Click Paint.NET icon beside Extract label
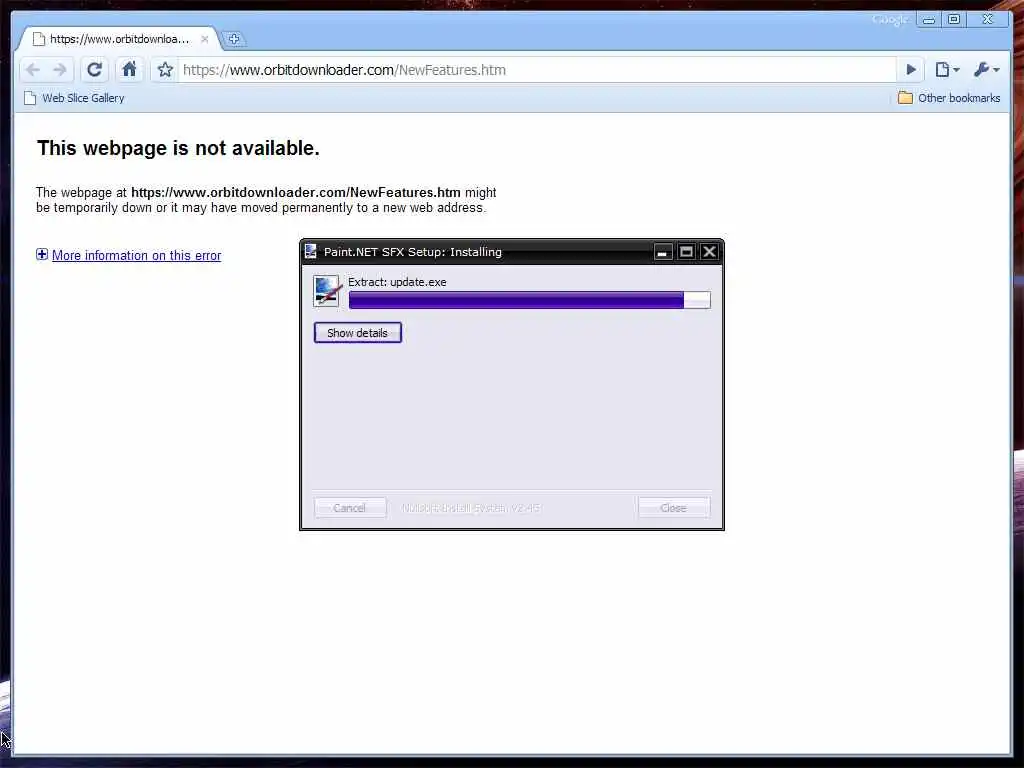This screenshot has height=768, width=1024. [x=327, y=291]
